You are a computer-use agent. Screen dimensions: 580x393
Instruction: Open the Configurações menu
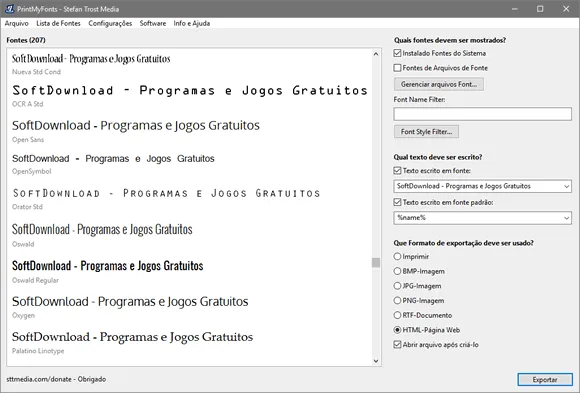pos(110,23)
